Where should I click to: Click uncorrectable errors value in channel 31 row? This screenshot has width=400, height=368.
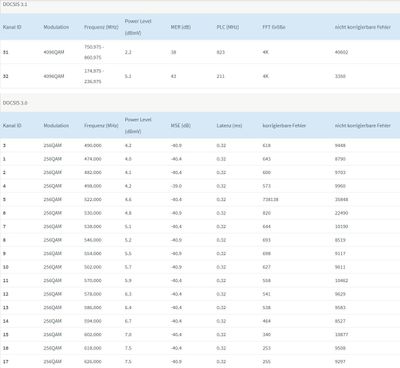[x=341, y=52]
